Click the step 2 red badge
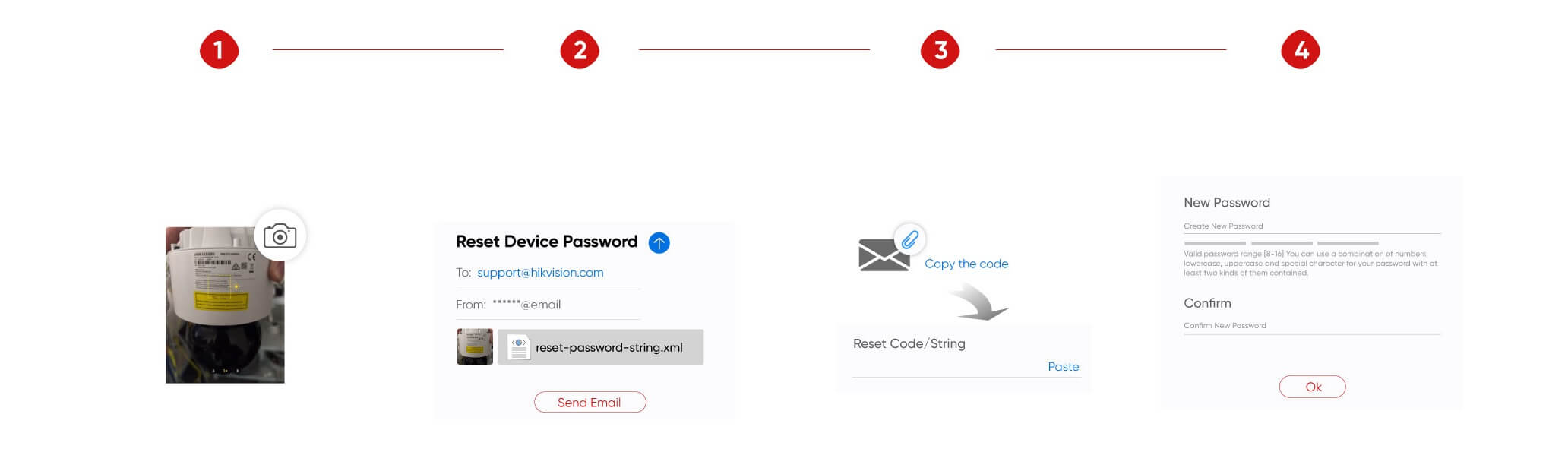 coord(580,50)
